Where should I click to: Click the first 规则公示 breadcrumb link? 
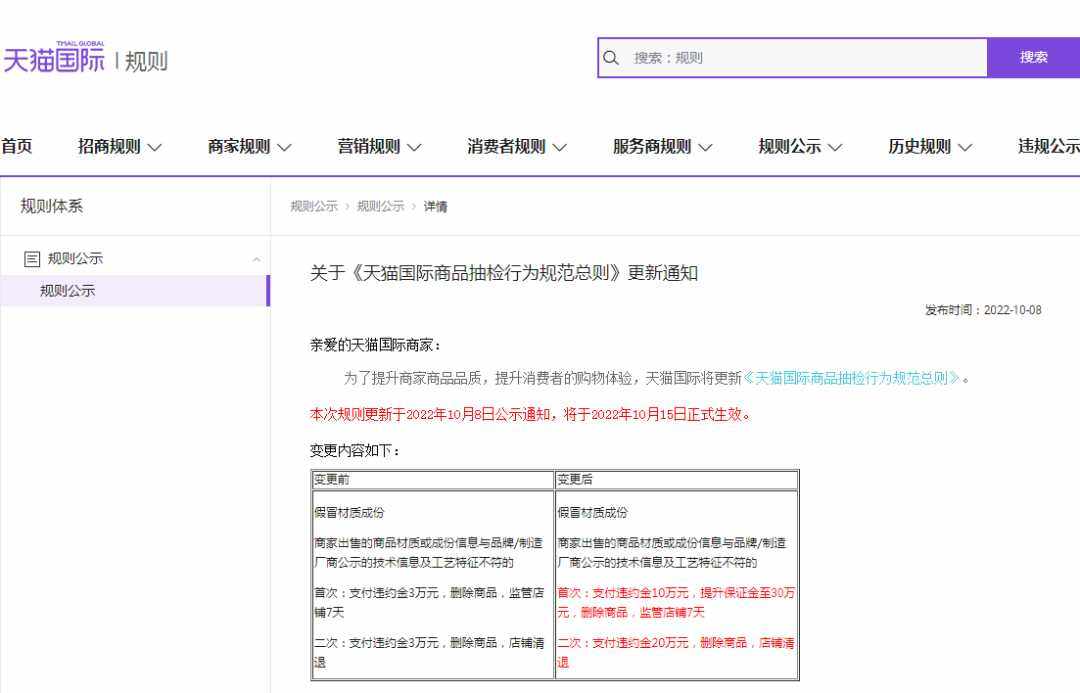[314, 206]
